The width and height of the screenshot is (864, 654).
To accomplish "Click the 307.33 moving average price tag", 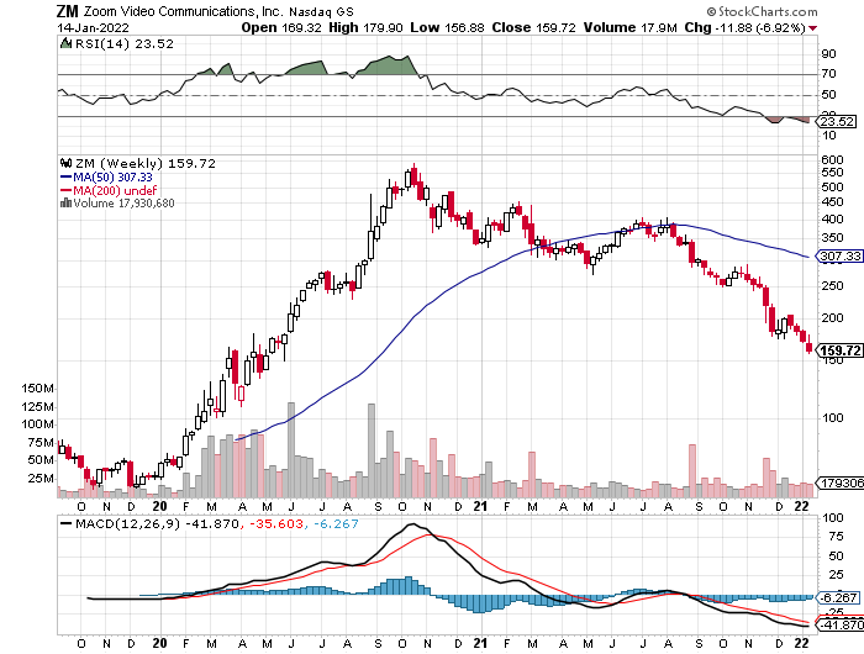I will (x=839, y=256).
